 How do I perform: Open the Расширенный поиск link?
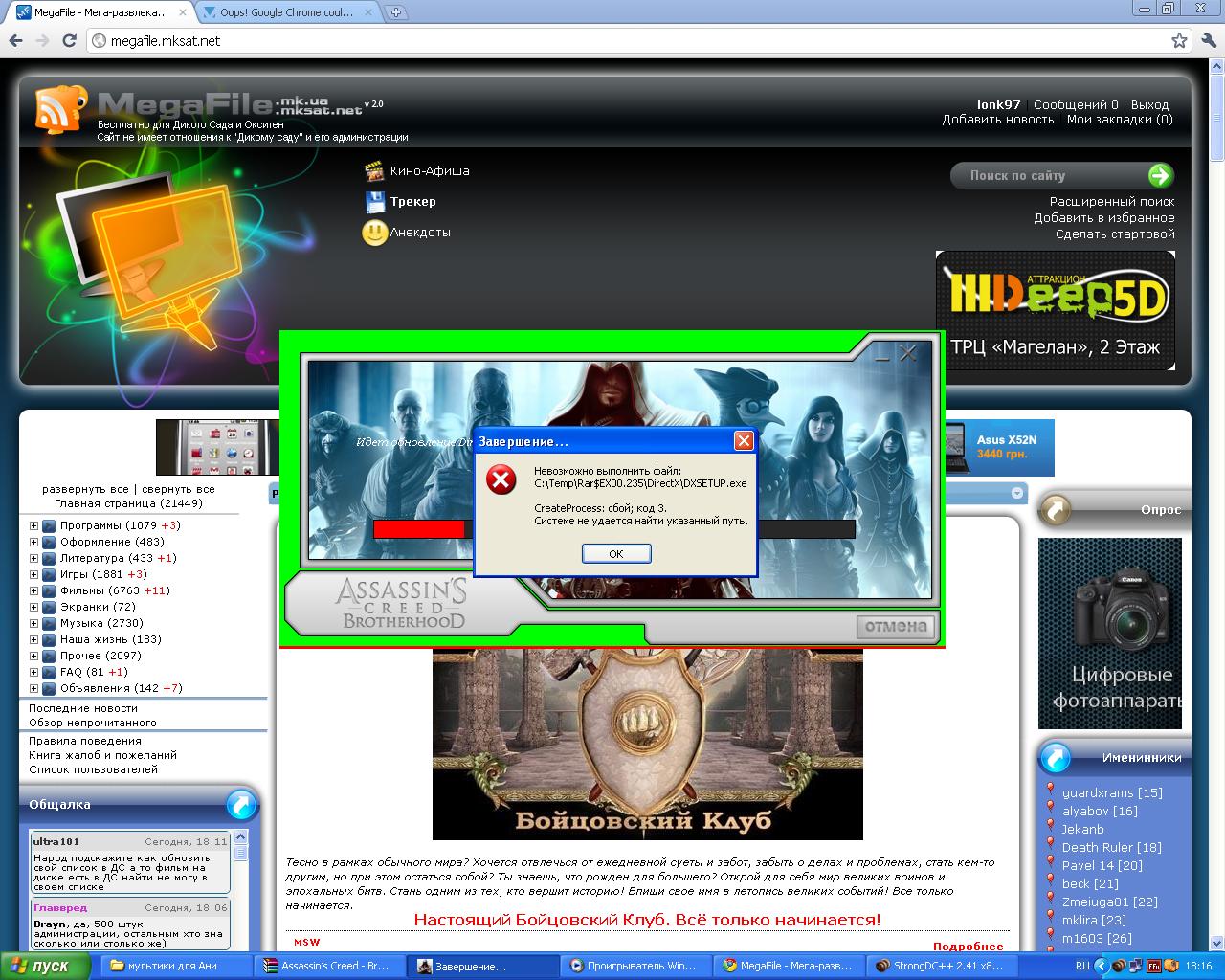click(x=1112, y=202)
